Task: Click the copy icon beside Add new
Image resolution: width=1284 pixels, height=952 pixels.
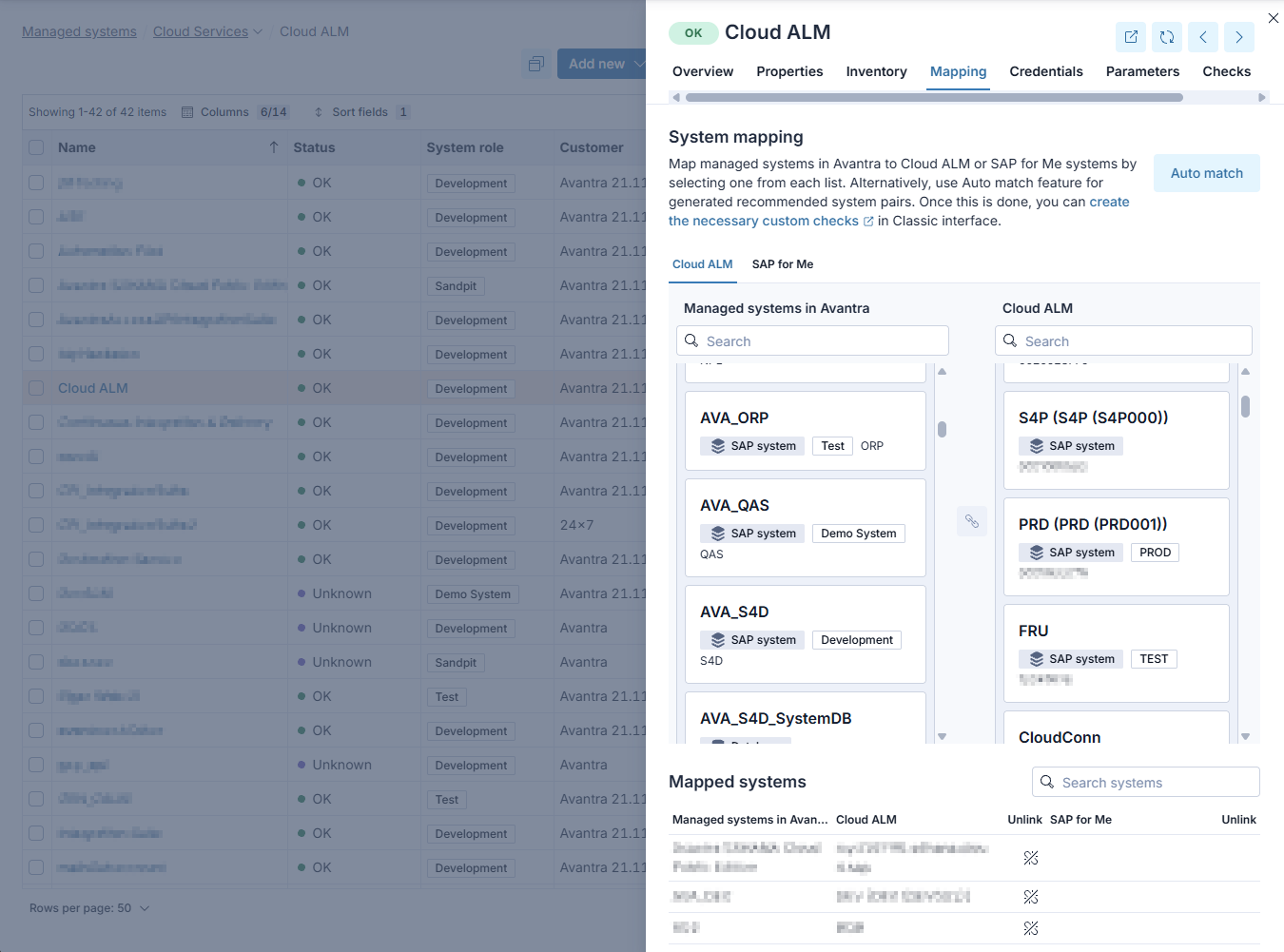Action: coord(535,64)
